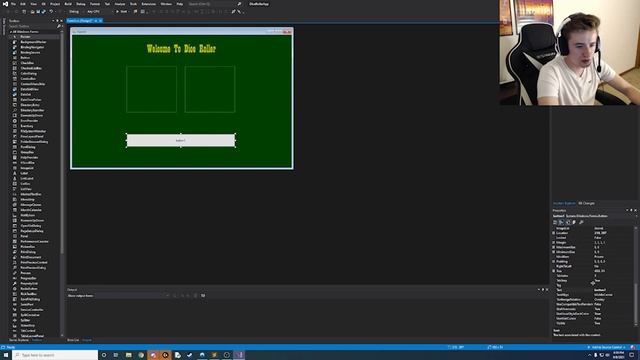Select the Pointer tool in Toolbox
The image size is (640, 360).
tap(25, 37)
